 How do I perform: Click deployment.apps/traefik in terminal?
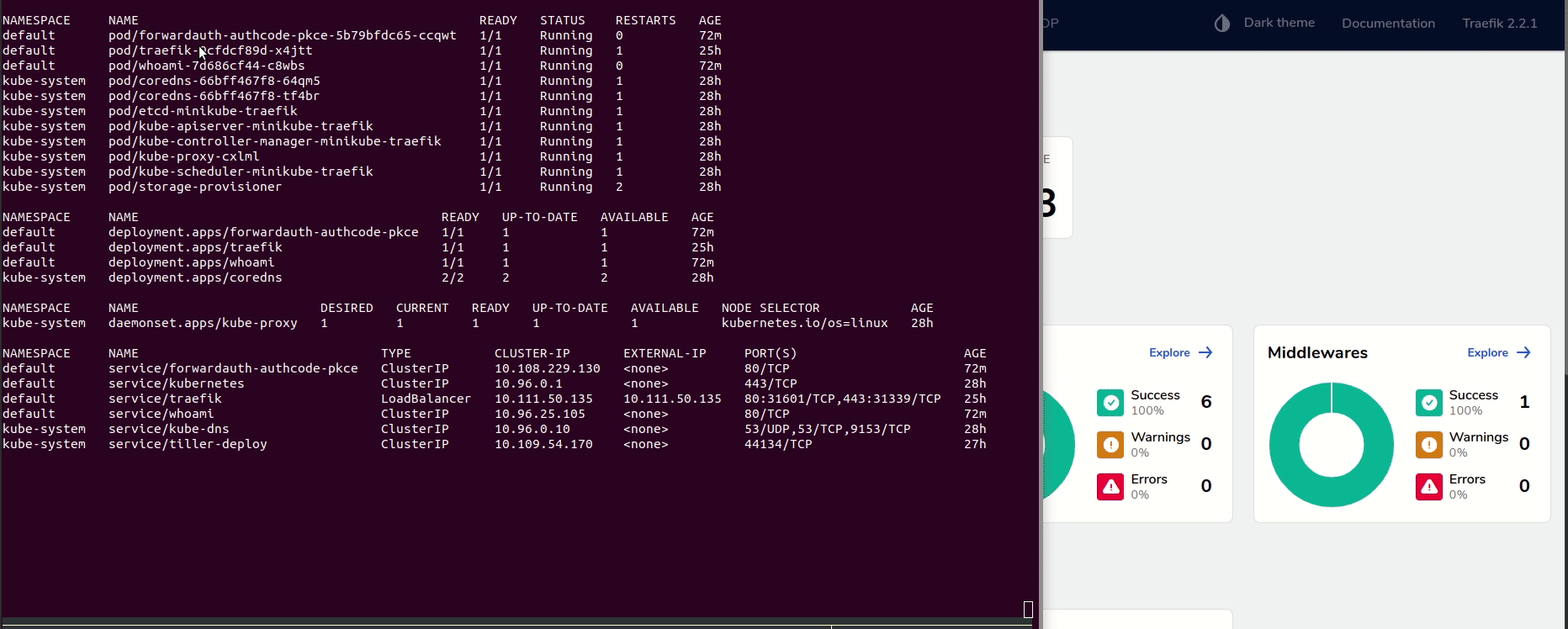pos(195,247)
